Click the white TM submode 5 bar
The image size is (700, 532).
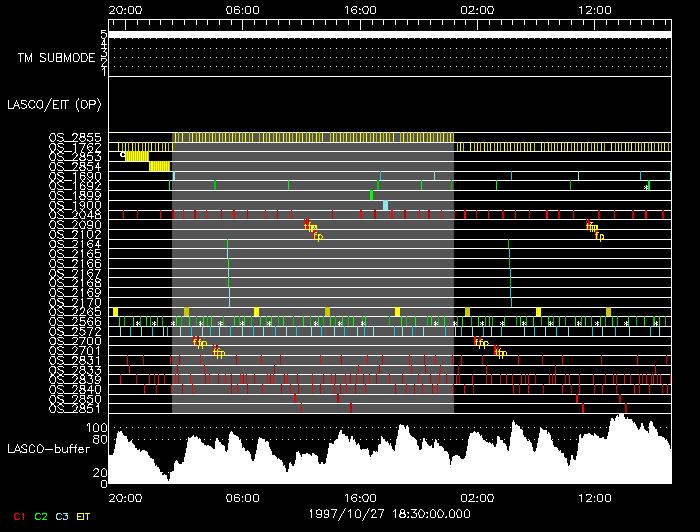tap(390, 34)
